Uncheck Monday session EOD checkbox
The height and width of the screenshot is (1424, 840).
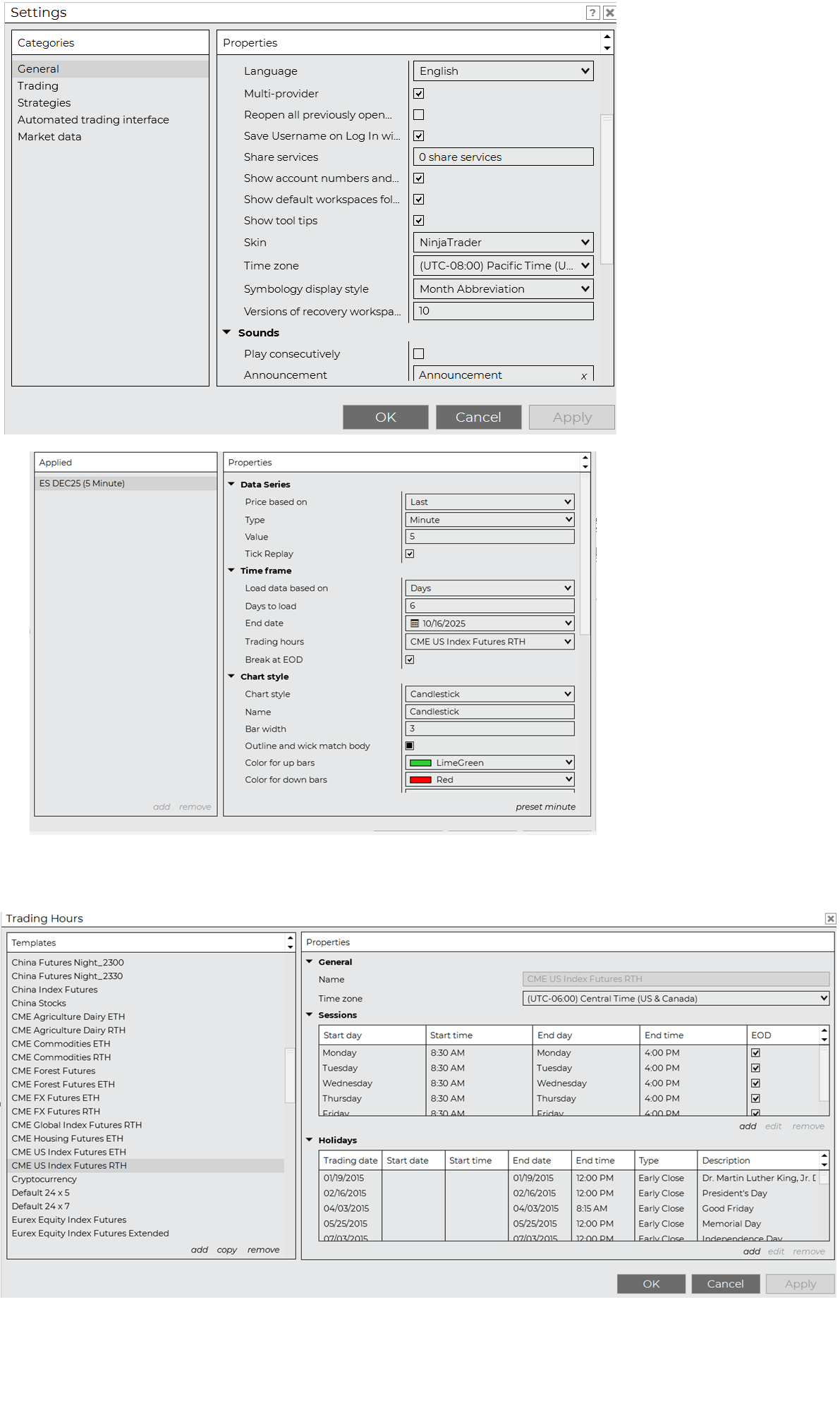[x=755, y=1052]
